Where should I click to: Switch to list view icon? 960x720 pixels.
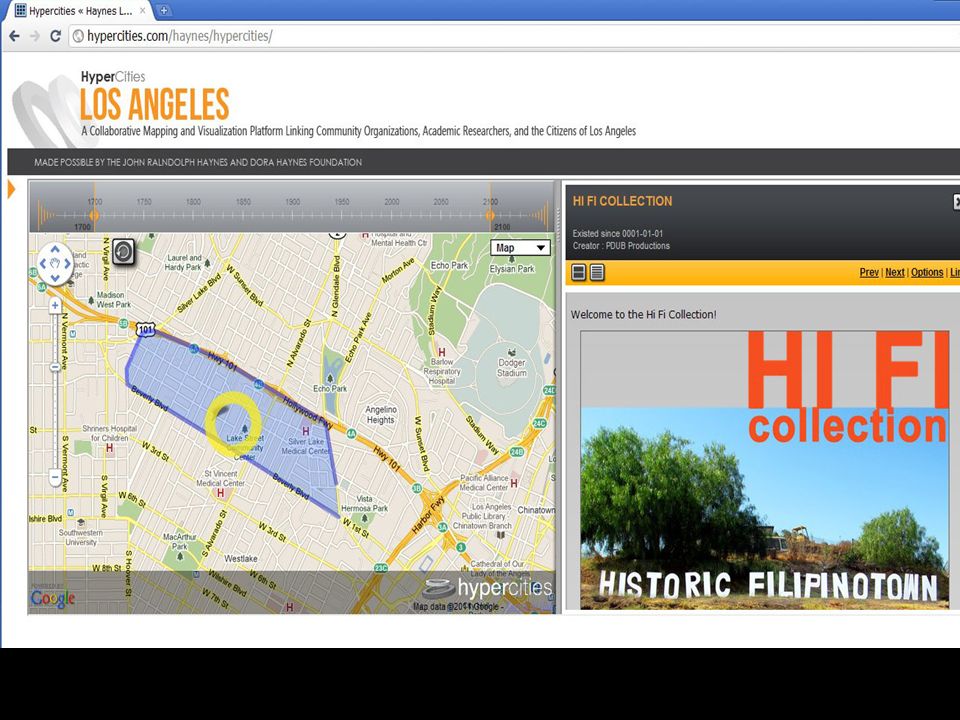pyautogui.click(x=598, y=272)
